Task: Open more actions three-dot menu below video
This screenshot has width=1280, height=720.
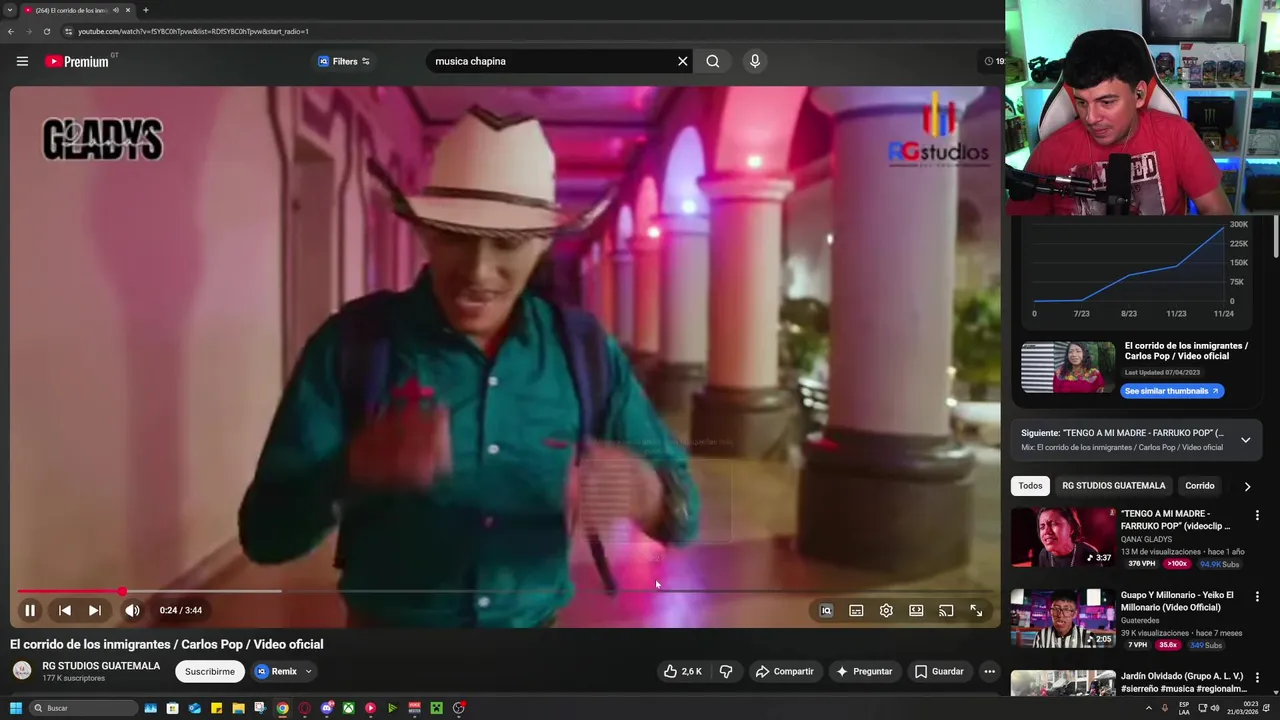Action: [989, 671]
